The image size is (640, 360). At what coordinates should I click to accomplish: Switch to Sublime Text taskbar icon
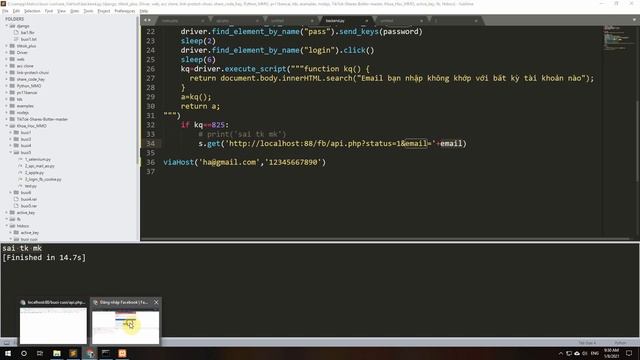pyautogui.click(x=73, y=353)
